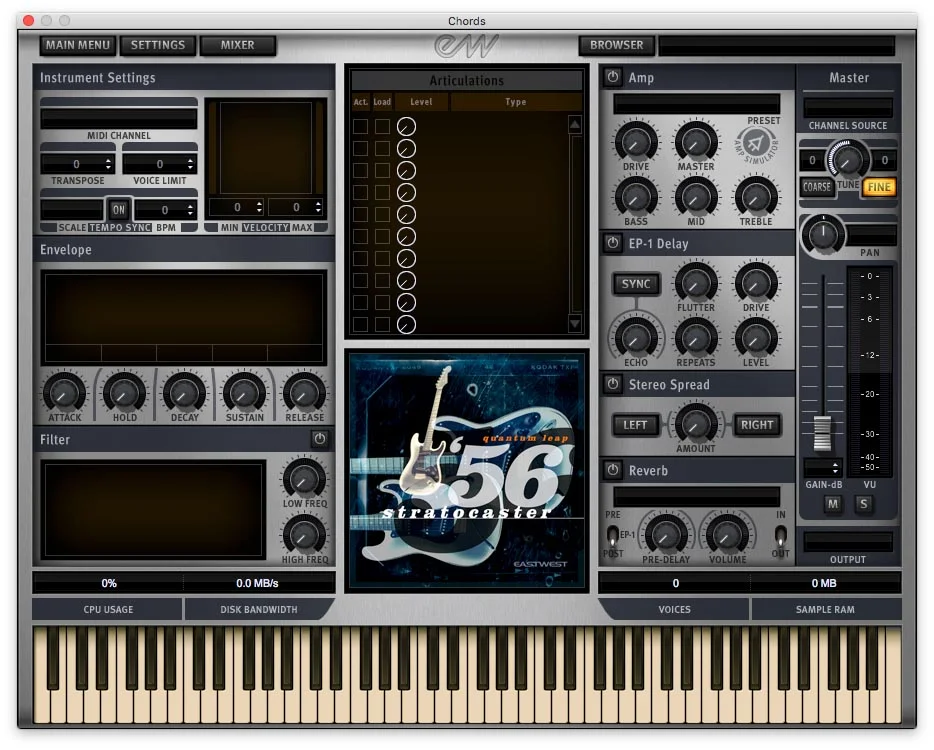Screen dimensions: 934x750
Task: Click the envelope SUSTAIN knob
Action: (244, 393)
